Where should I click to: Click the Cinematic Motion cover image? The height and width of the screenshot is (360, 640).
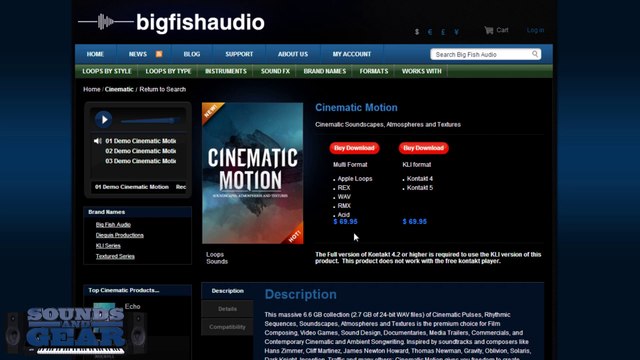[x=253, y=173]
